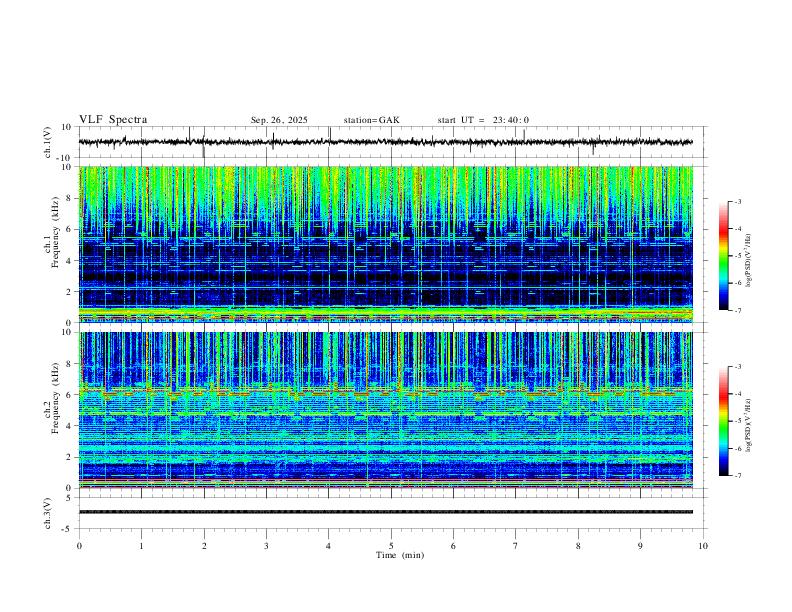Screen dimensions: 792x612
Task: Click tick label "10" on Time axis
Action: pyautogui.click(x=703, y=546)
